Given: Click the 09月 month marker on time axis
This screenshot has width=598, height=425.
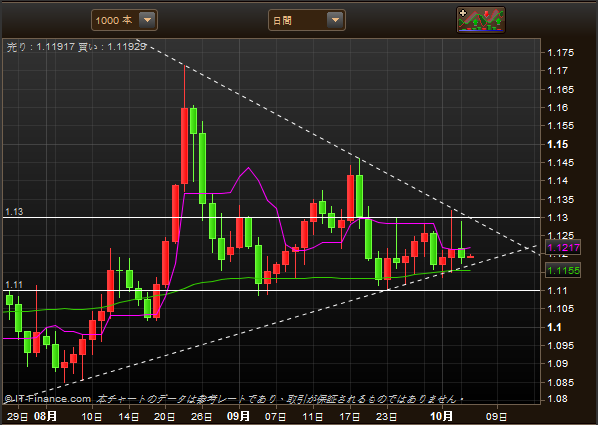Looking at the screenshot, I should point(238,416).
